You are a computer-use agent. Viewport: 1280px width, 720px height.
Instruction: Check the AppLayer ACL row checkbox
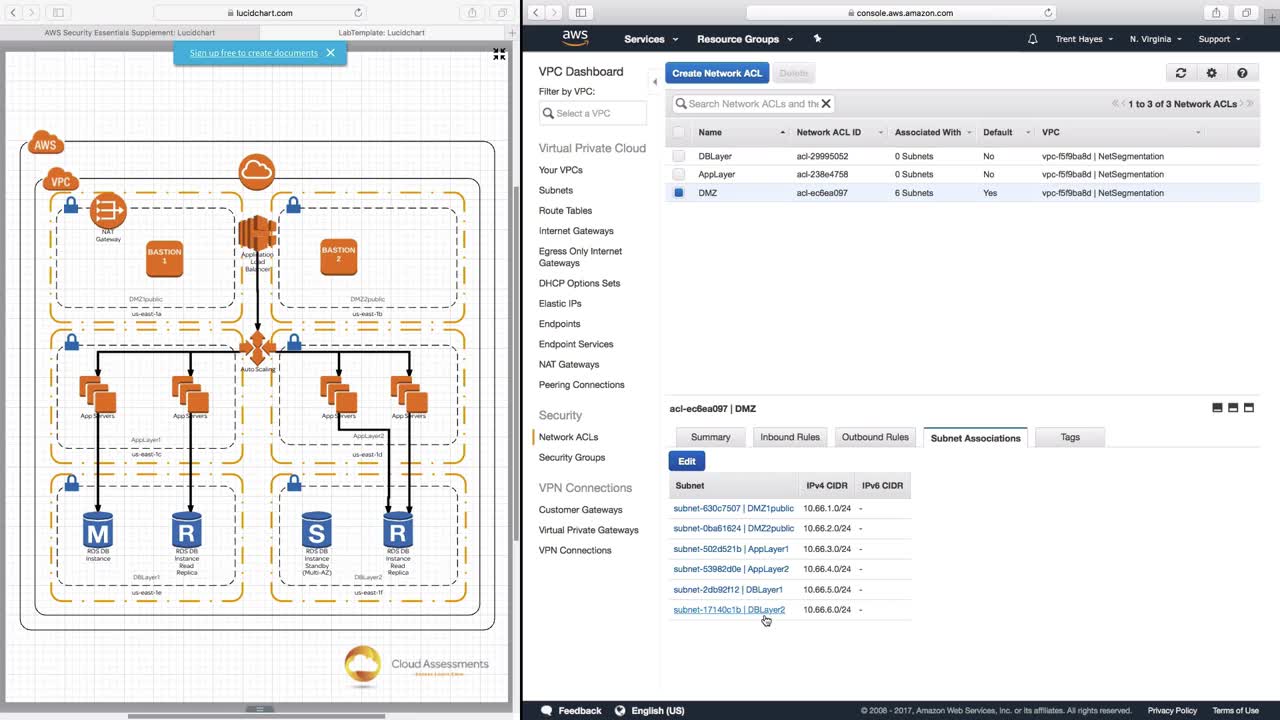679,174
